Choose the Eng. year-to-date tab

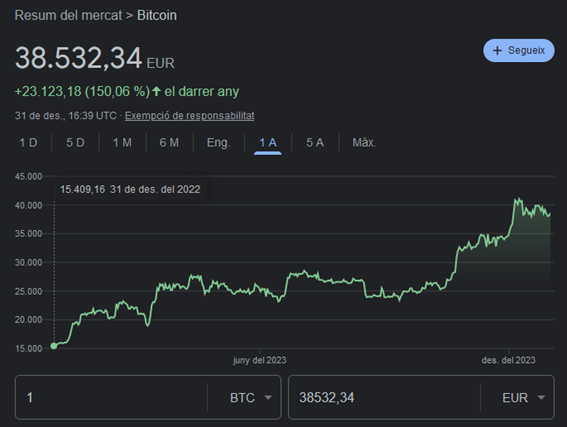click(x=218, y=142)
